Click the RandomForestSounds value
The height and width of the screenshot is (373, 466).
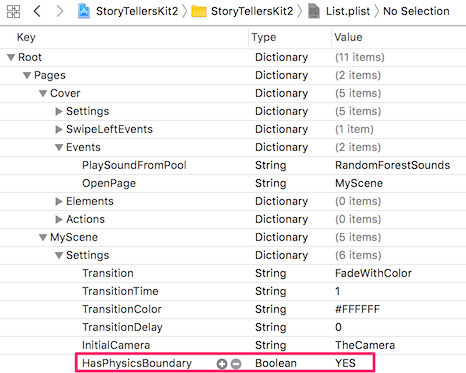[x=393, y=165]
